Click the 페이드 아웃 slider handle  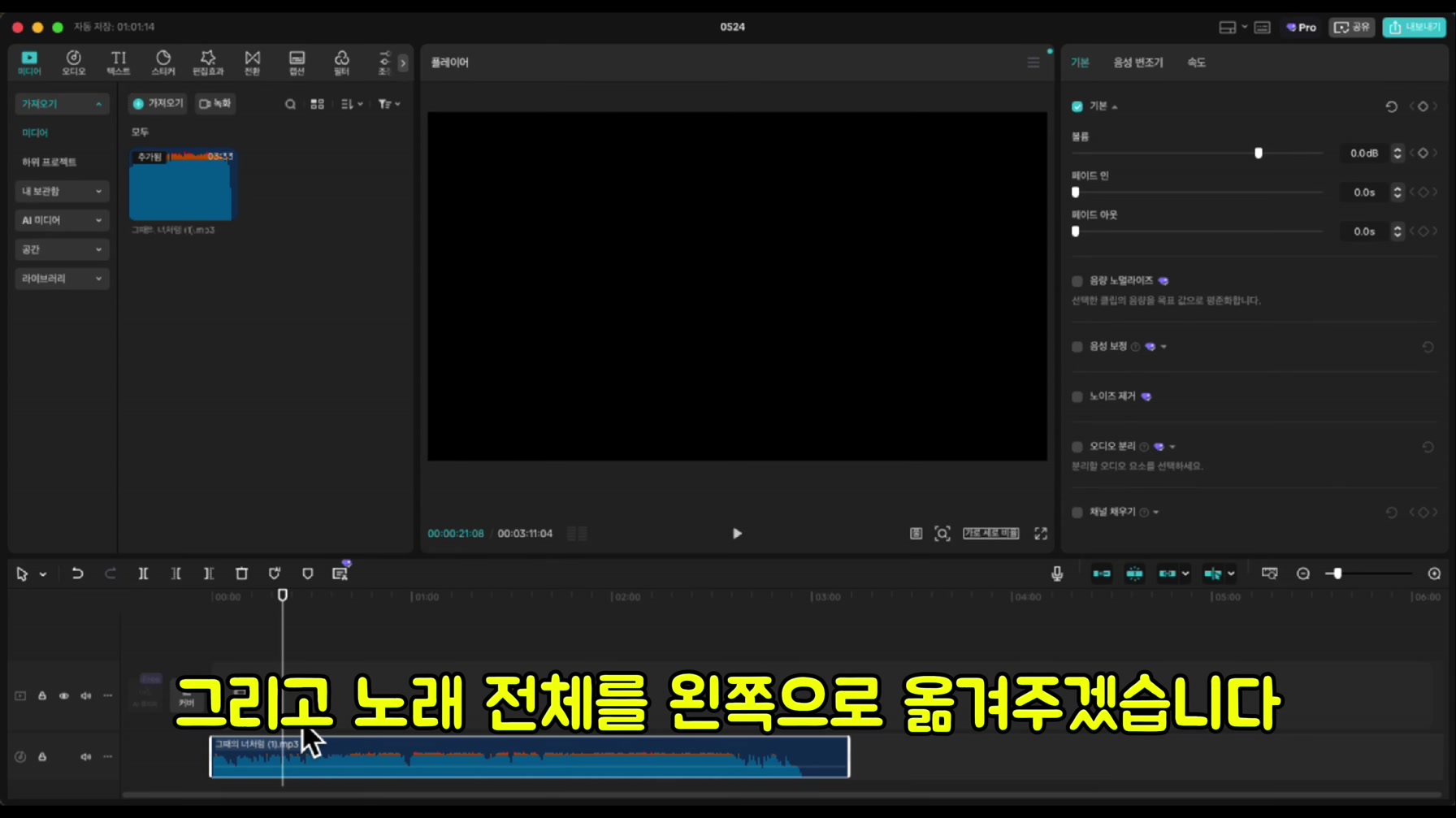[x=1076, y=232]
